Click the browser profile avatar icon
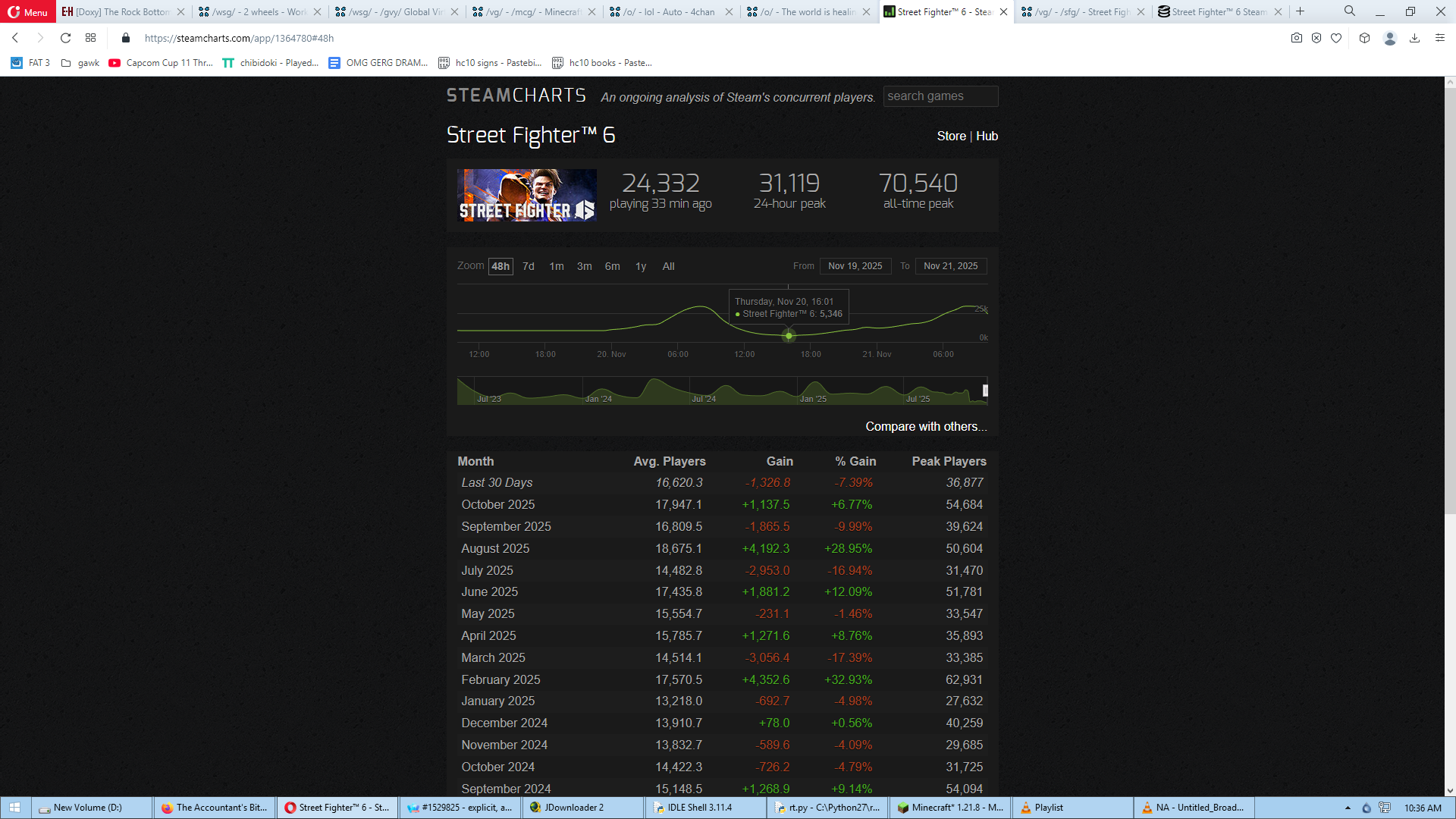1456x819 pixels. point(1389,38)
